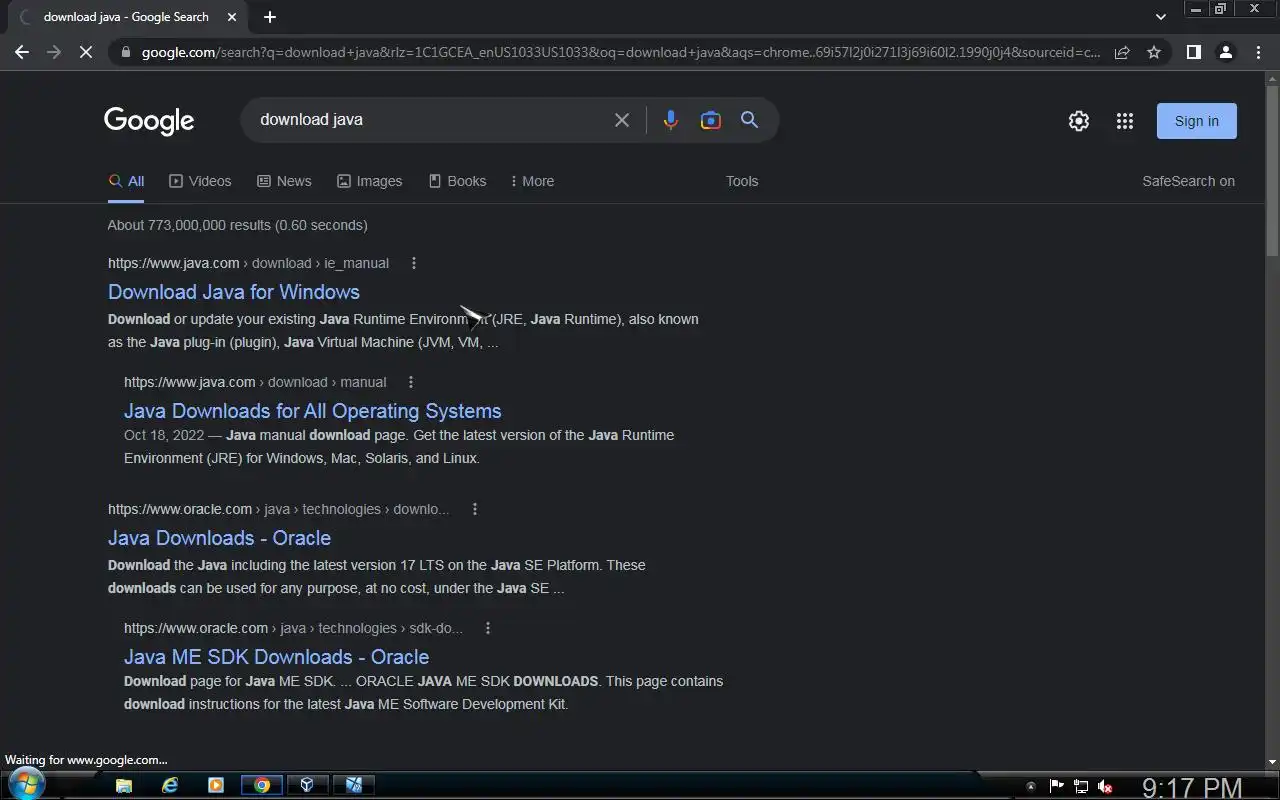
Task: Click the Sign in button
Action: click(1197, 121)
